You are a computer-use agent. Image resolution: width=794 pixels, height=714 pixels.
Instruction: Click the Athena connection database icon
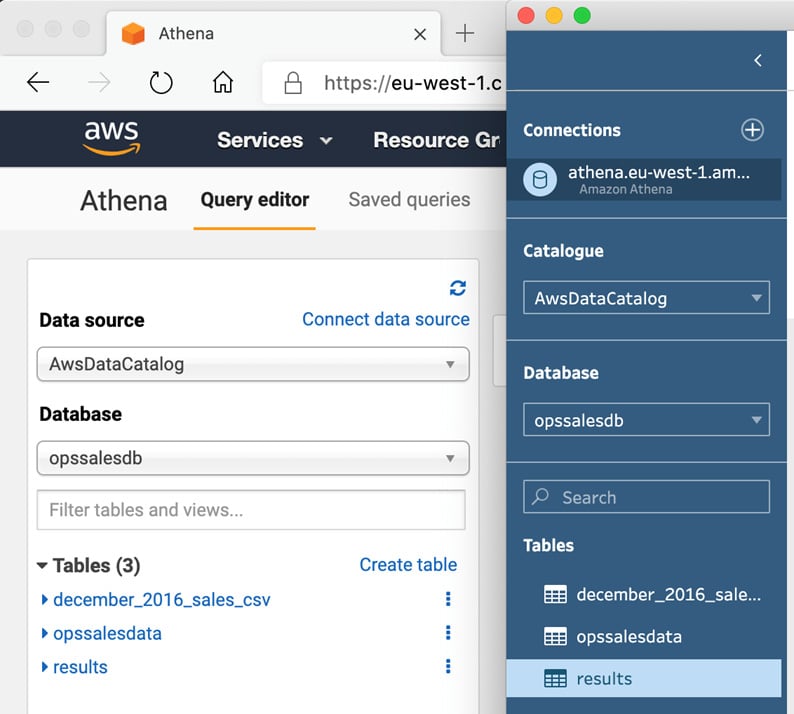click(540, 180)
